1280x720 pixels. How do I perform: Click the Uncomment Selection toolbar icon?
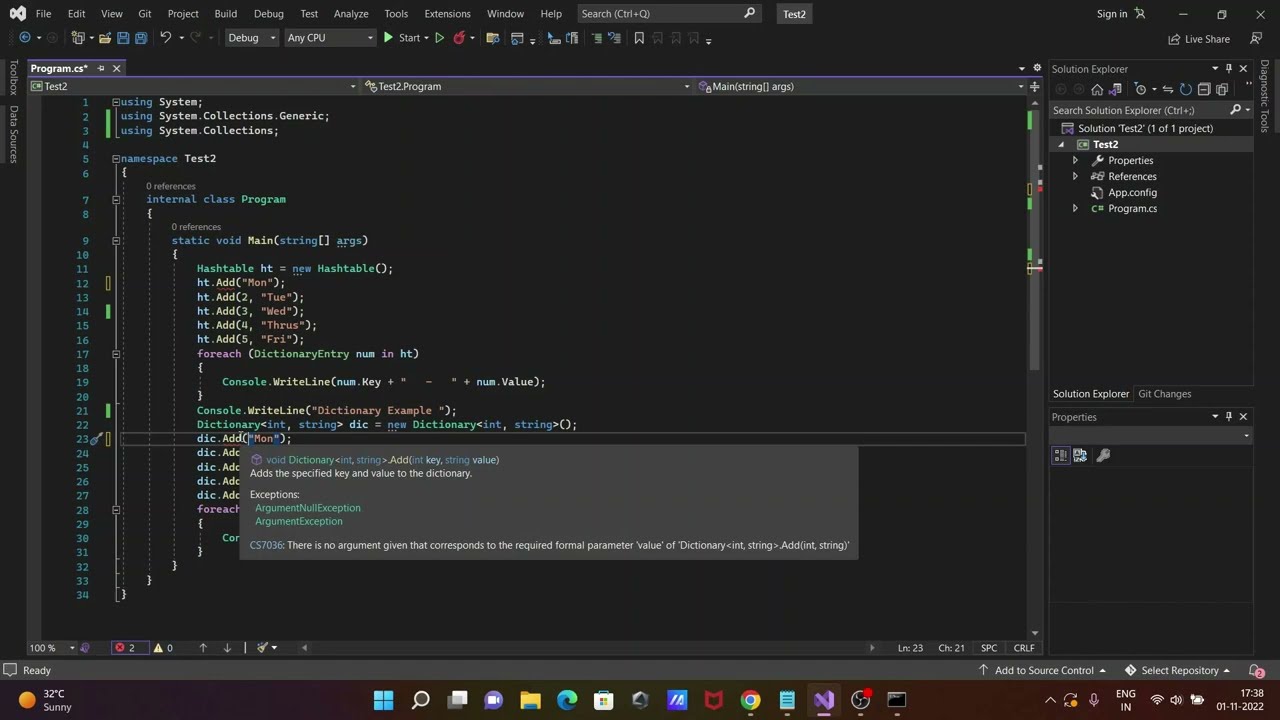615,38
